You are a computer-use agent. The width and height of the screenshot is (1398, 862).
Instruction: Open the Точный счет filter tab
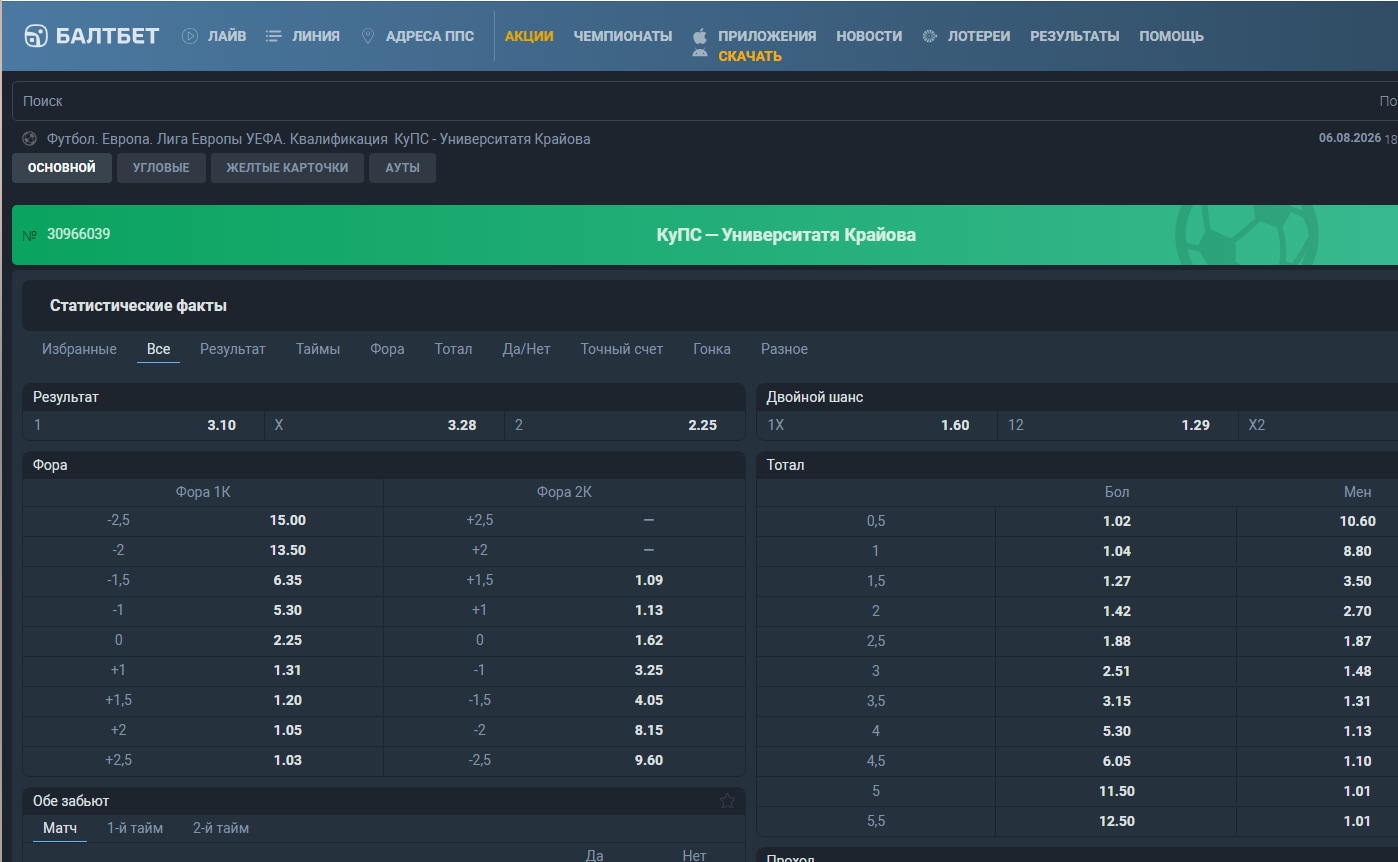(x=622, y=349)
